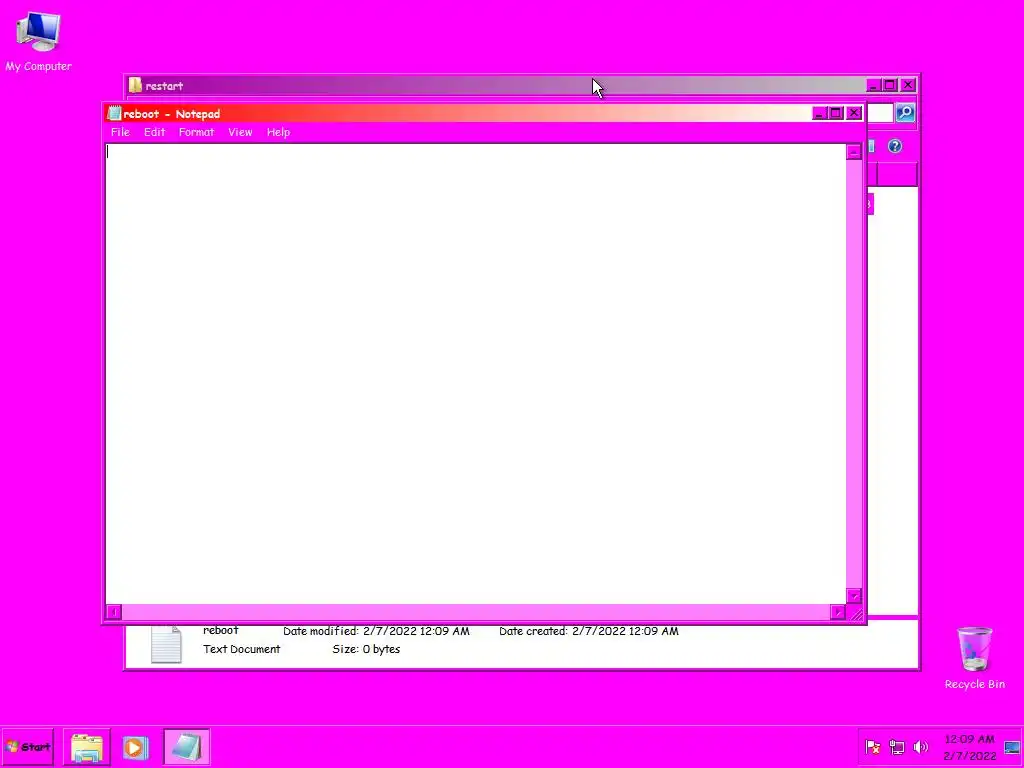Click the help icon in restart window

coord(895,146)
